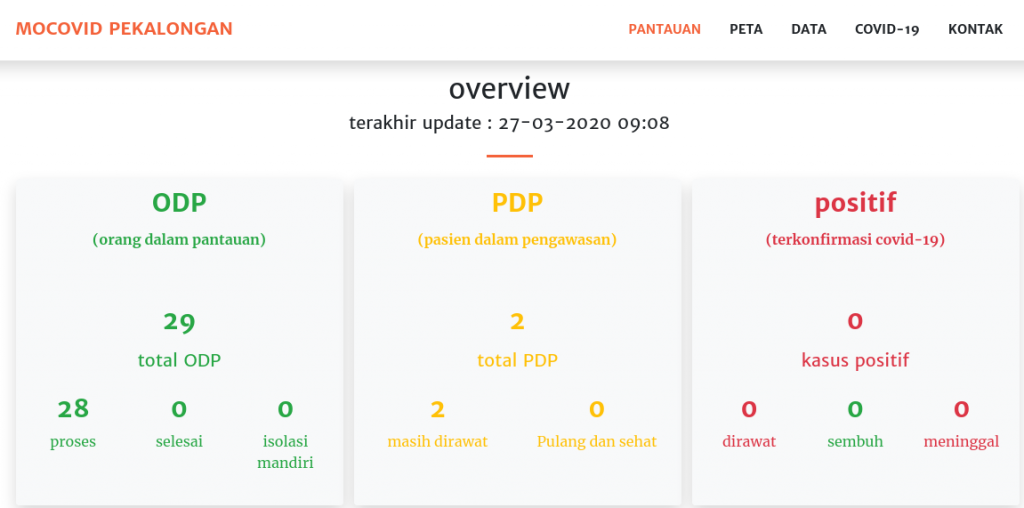Open the KONTAK page link

975,29
